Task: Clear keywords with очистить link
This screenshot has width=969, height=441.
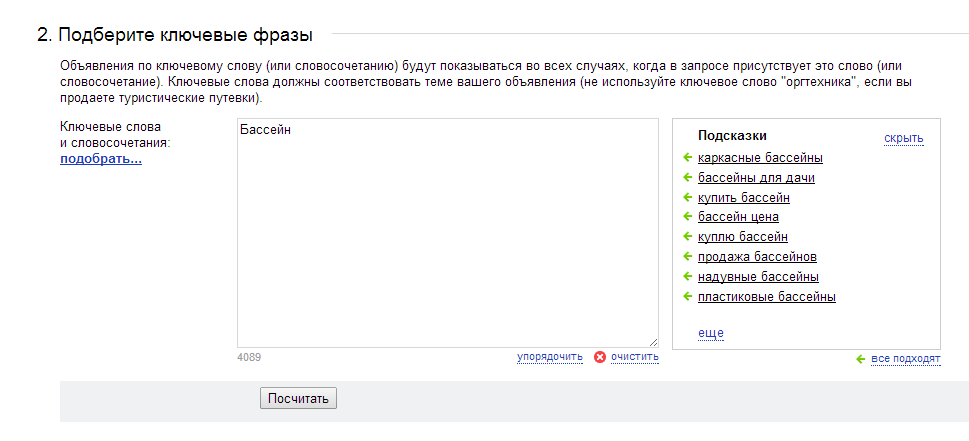Action: [635, 357]
